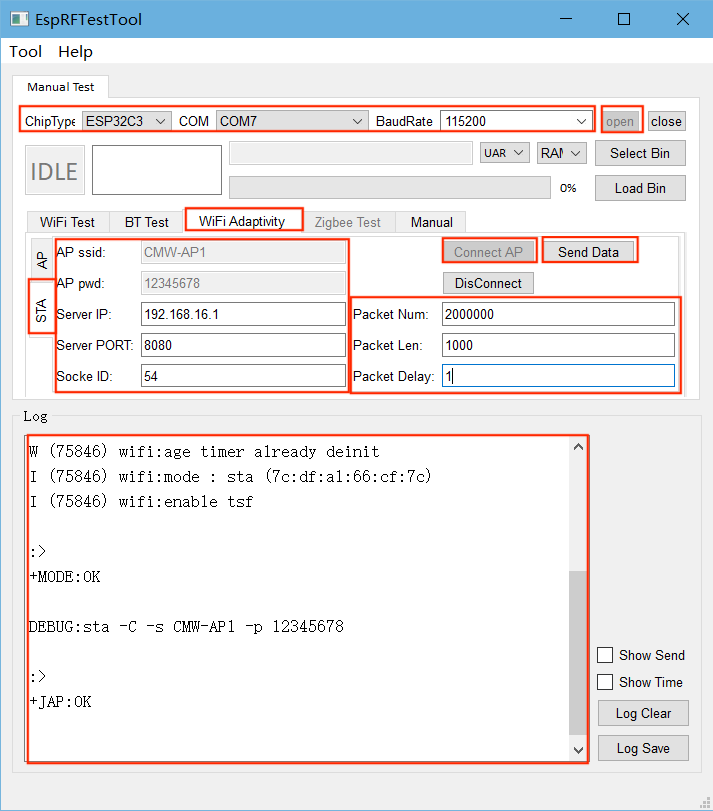The image size is (713, 811).
Task: Click the IDLE status indicator
Action: [54, 171]
